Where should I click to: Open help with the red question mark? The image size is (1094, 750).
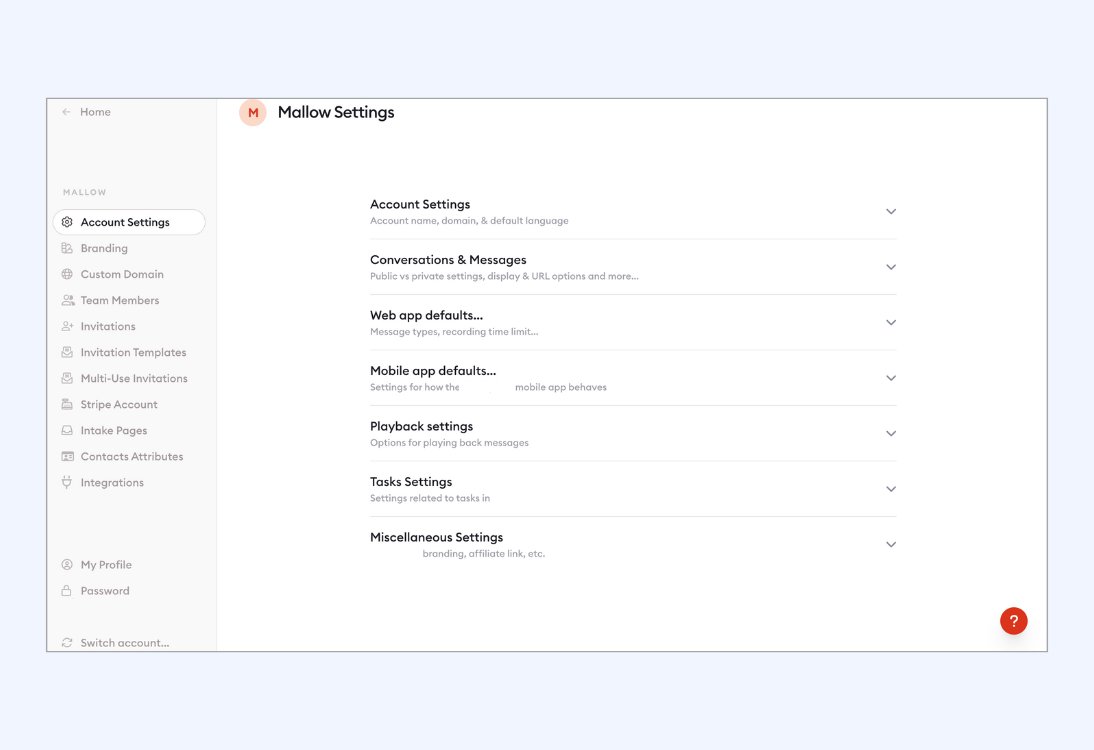pos(1013,621)
